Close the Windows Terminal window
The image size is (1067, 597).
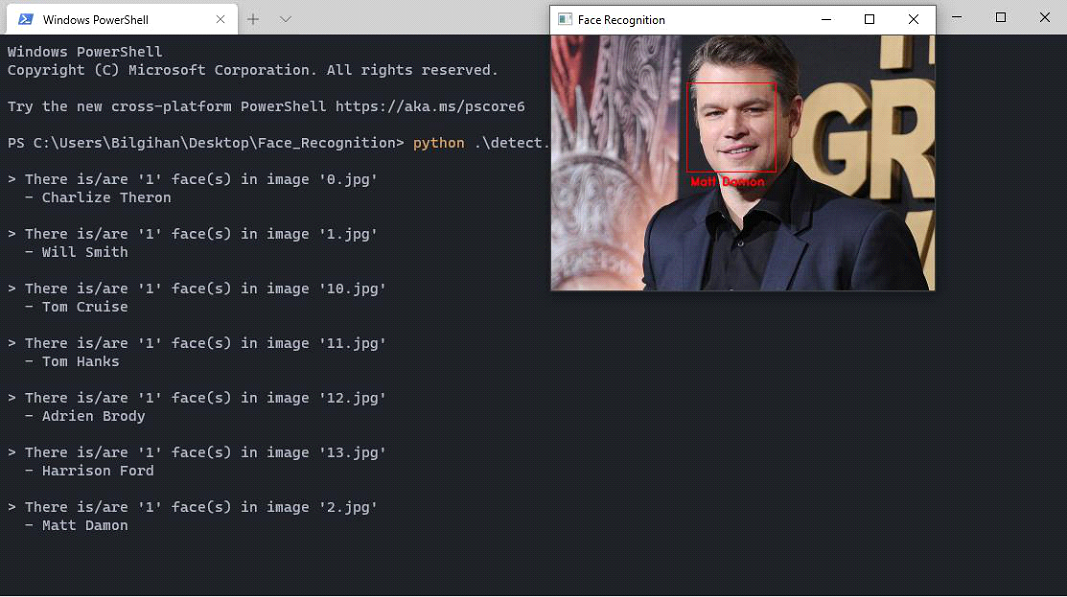click(x=1045, y=17)
